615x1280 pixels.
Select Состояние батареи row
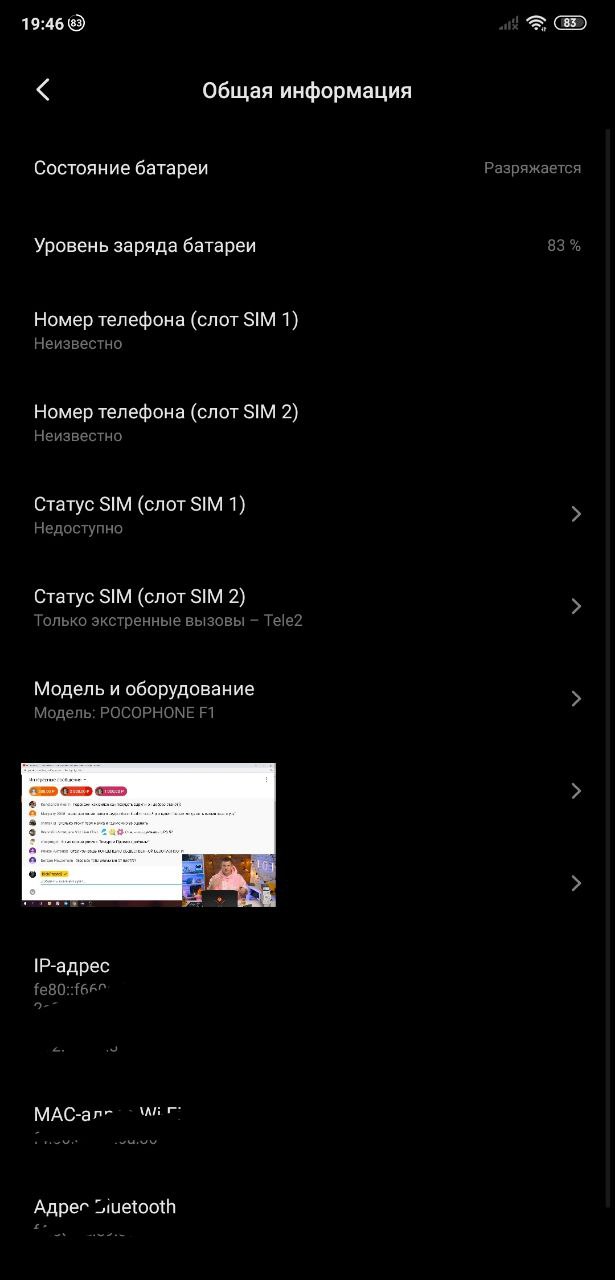pyautogui.click(x=307, y=168)
